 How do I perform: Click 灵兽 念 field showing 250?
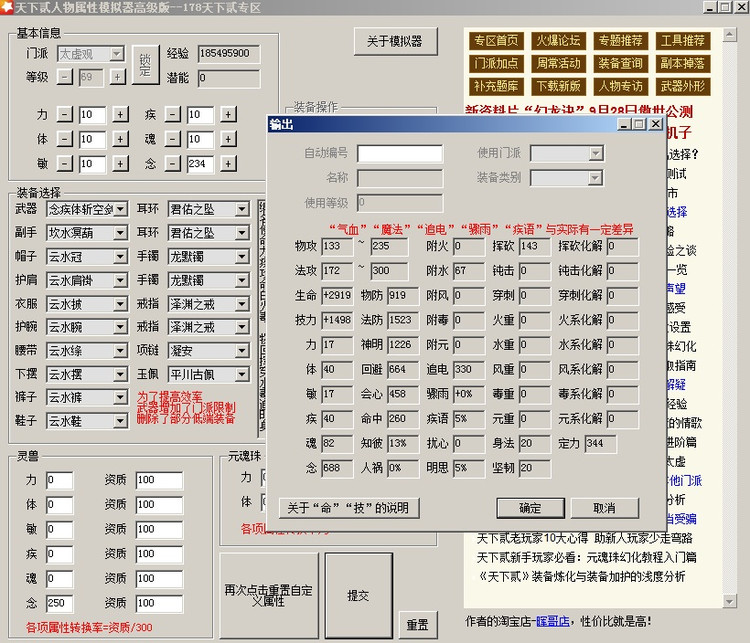click(x=60, y=603)
